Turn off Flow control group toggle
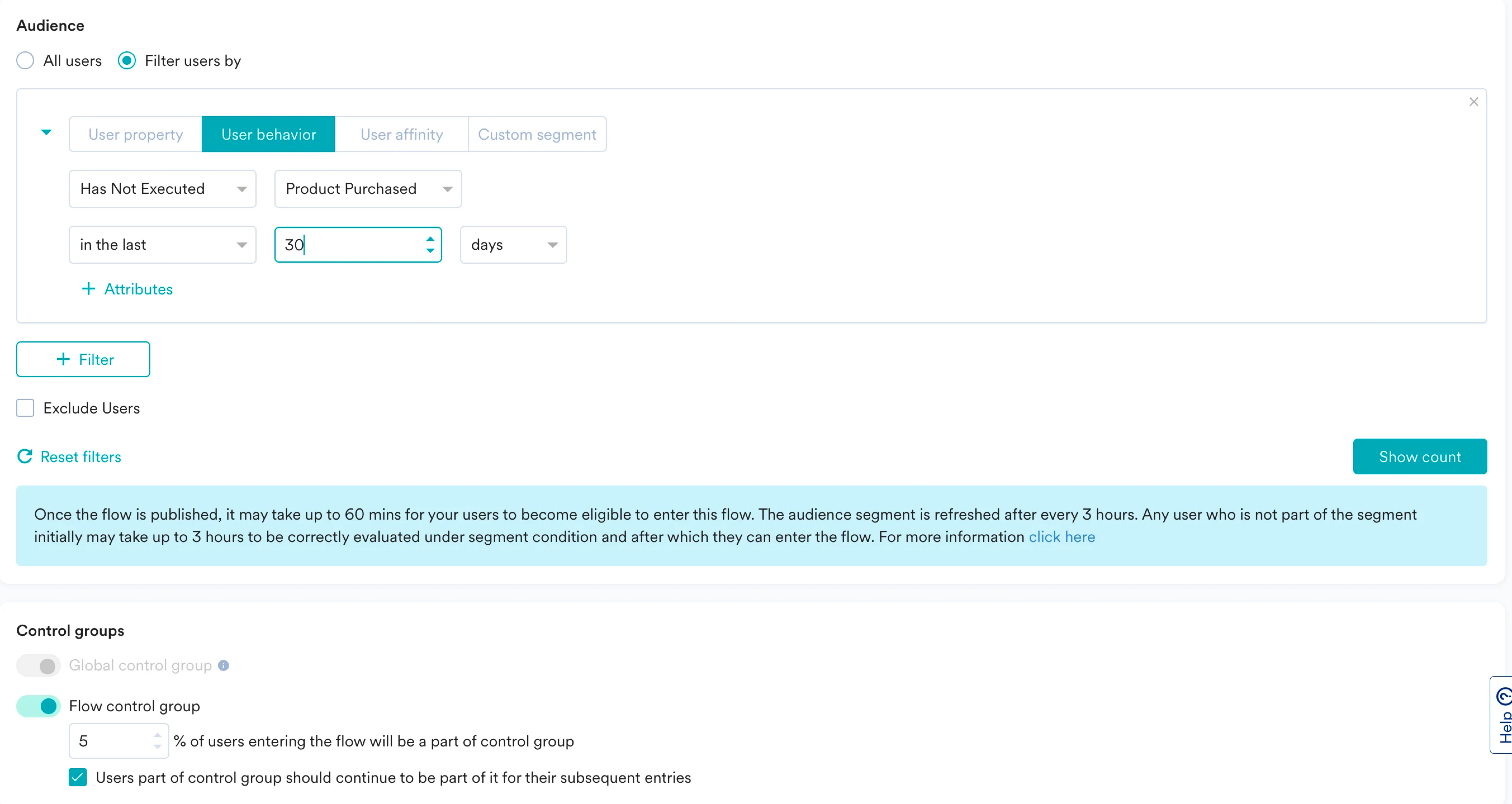Viewport: 1512px width, 804px height. 39,706
